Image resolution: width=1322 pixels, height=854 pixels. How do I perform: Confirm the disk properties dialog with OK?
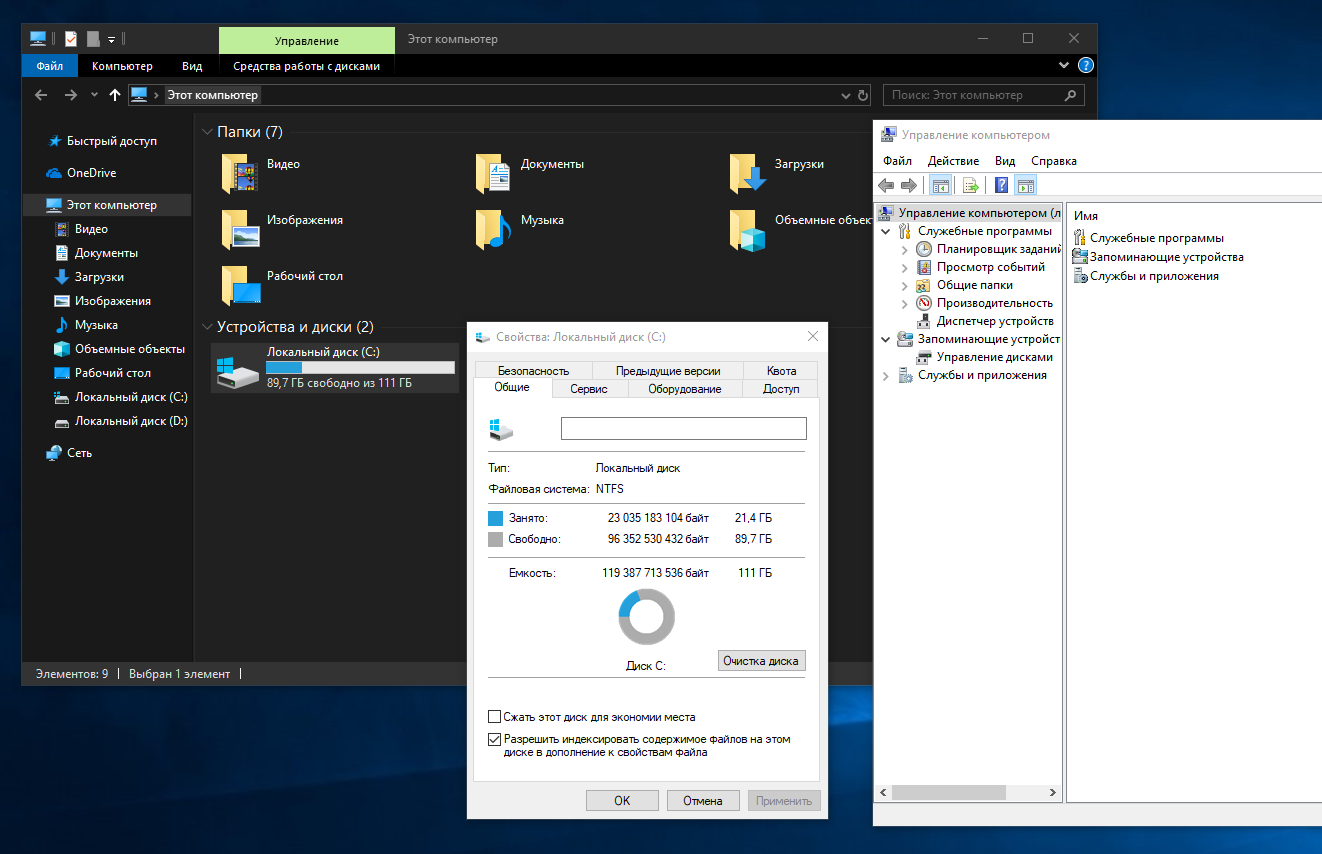[x=622, y=800]
